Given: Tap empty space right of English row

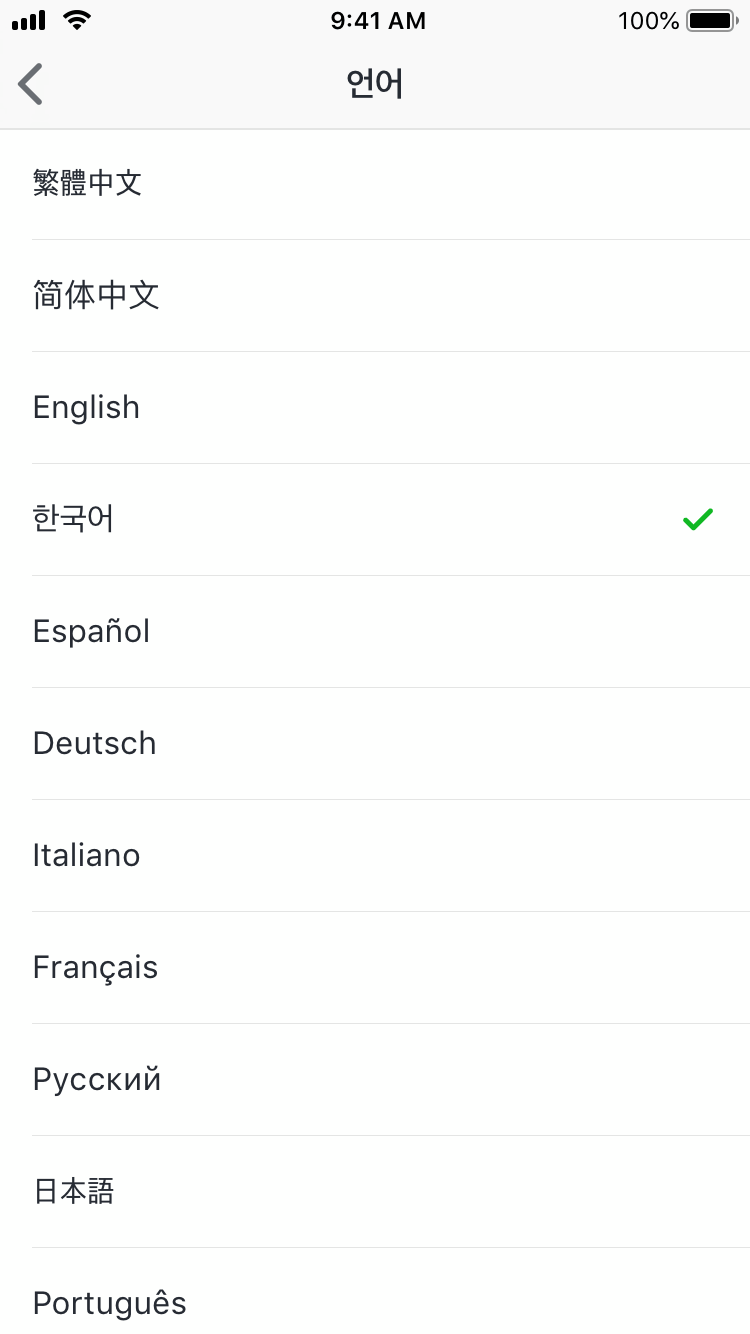Looking at the screenshot, I should [500, 407].
